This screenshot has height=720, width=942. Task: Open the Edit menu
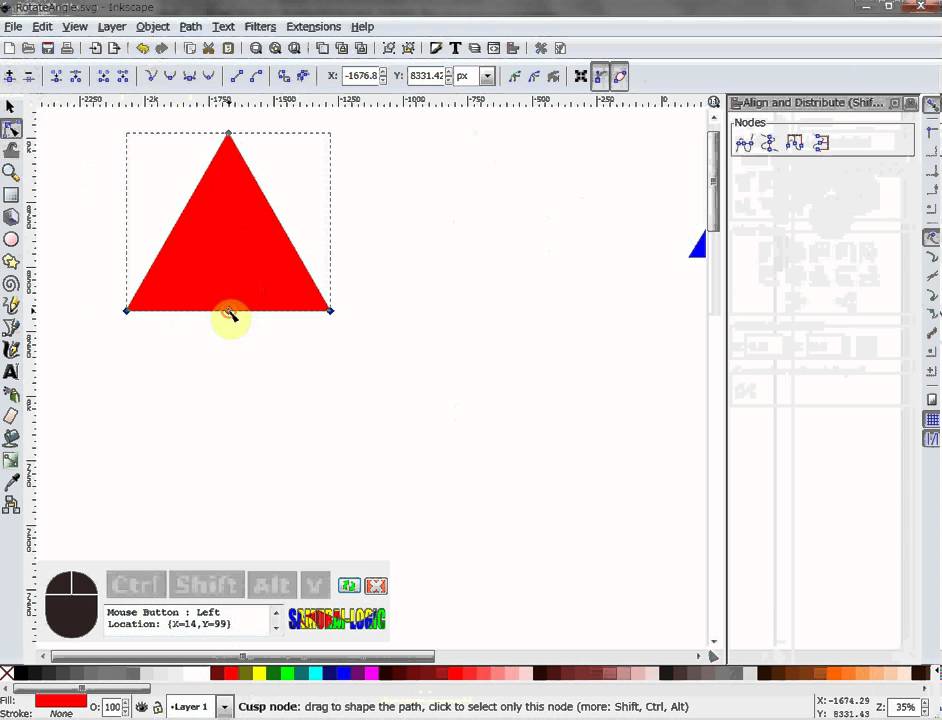click(42, 26)
